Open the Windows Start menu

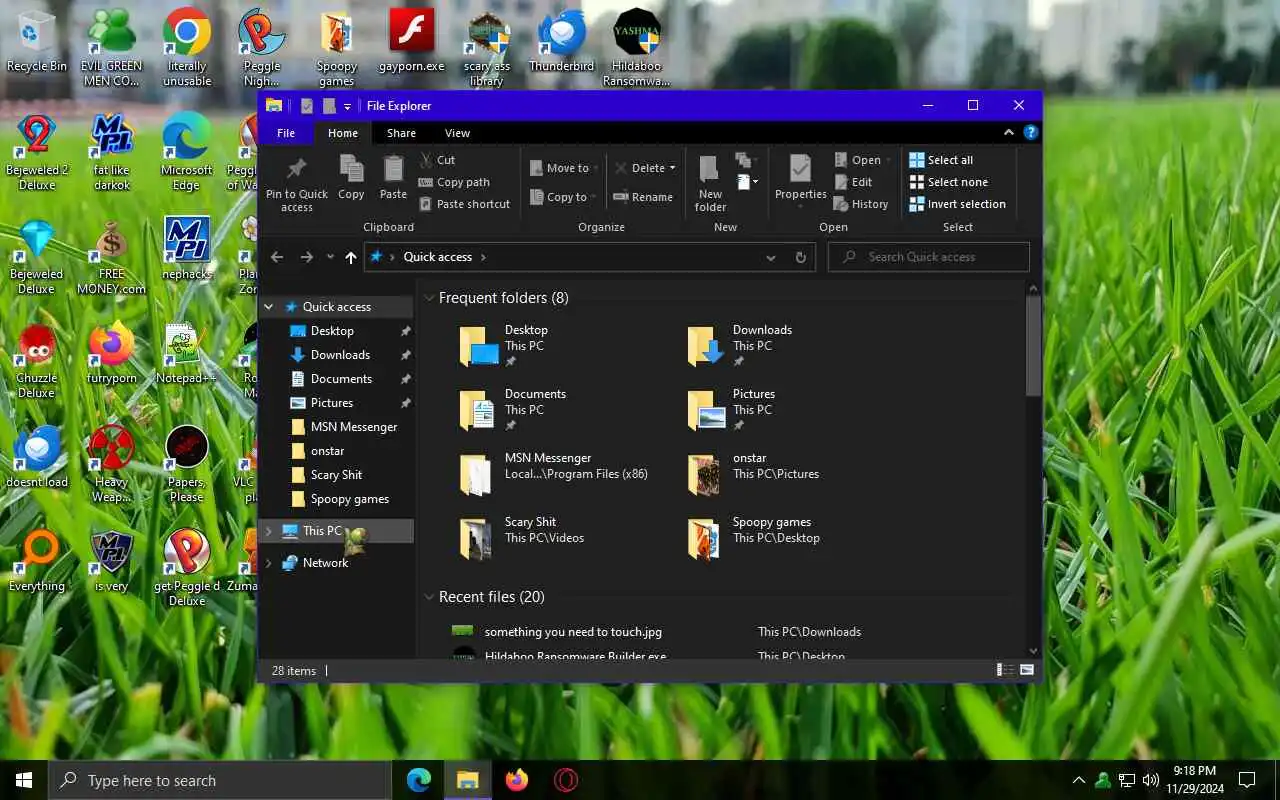point(24,780)
